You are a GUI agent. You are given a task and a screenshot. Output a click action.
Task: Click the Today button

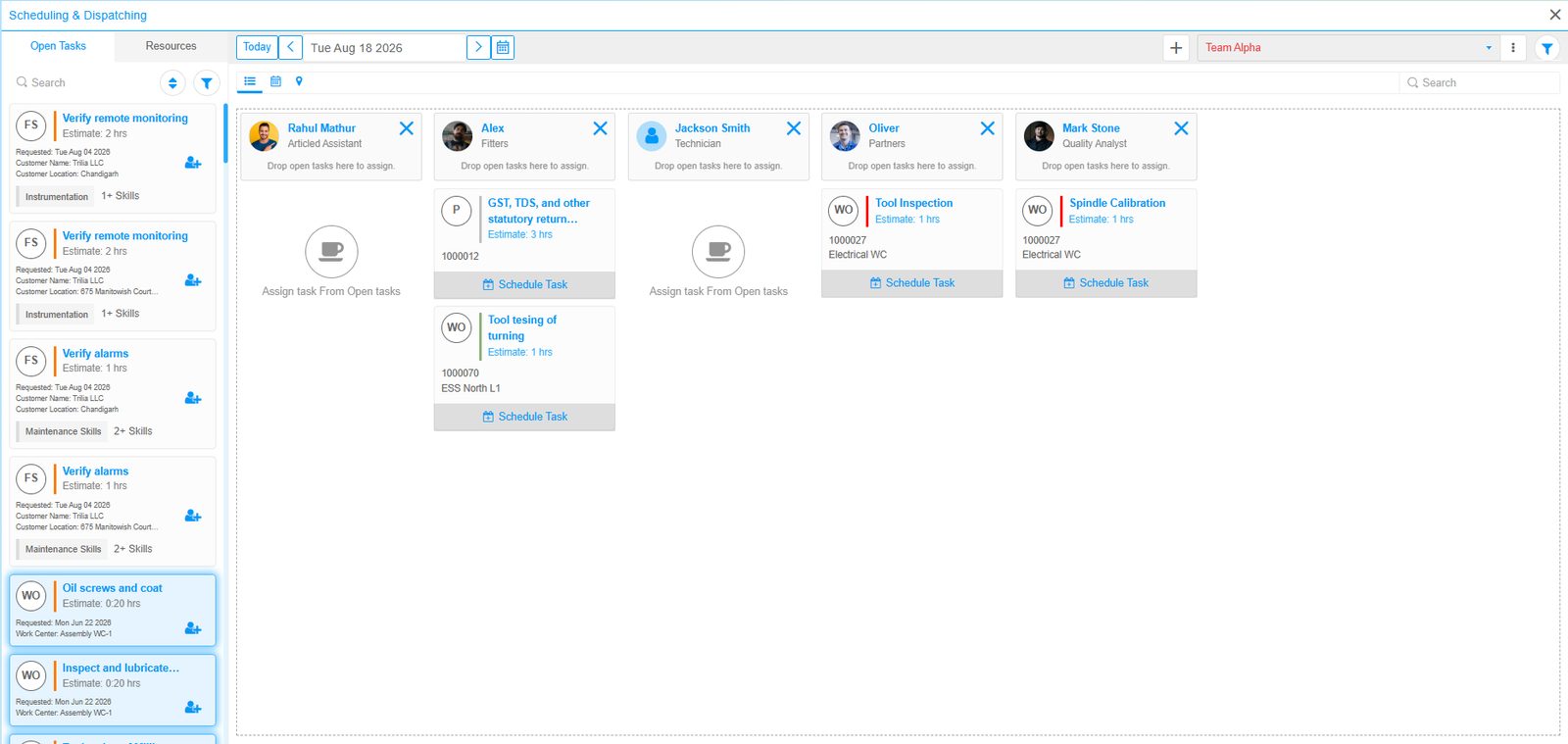click(x=257, y=47)
